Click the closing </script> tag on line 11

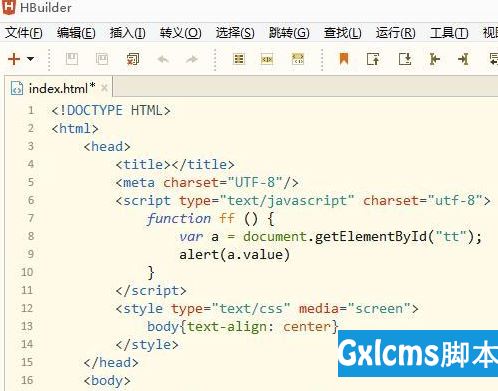click(x=151, y=291)
